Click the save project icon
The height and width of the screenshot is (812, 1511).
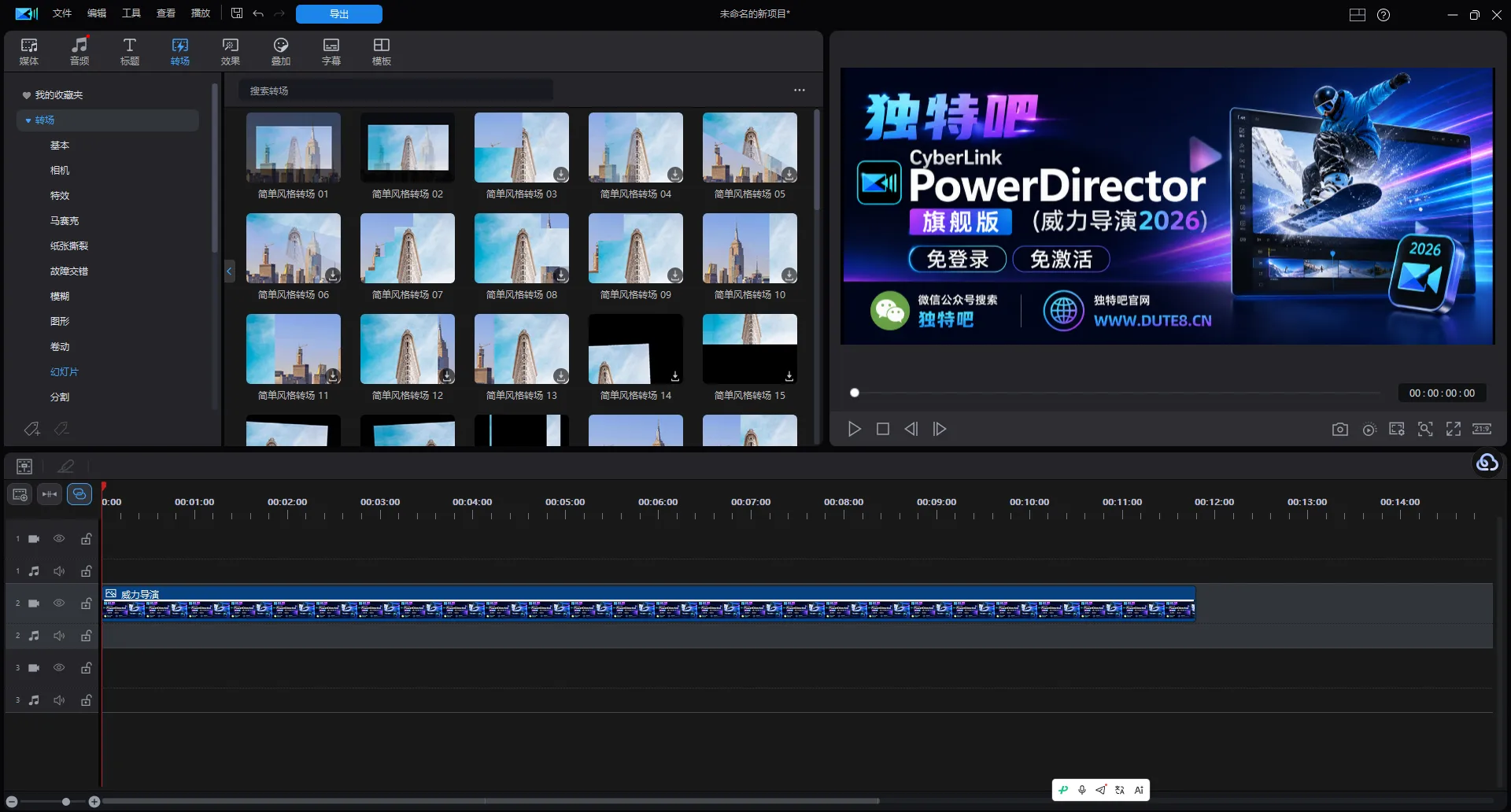tap(237, 13)
